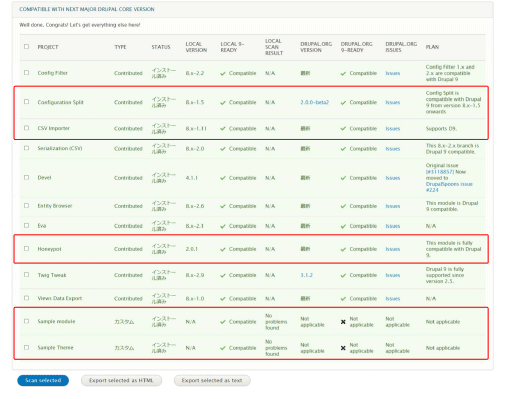Tick the CSV Importer checkbox
Image resolution: width=505 pixels, height=399 pixels.
coord(26,128)
